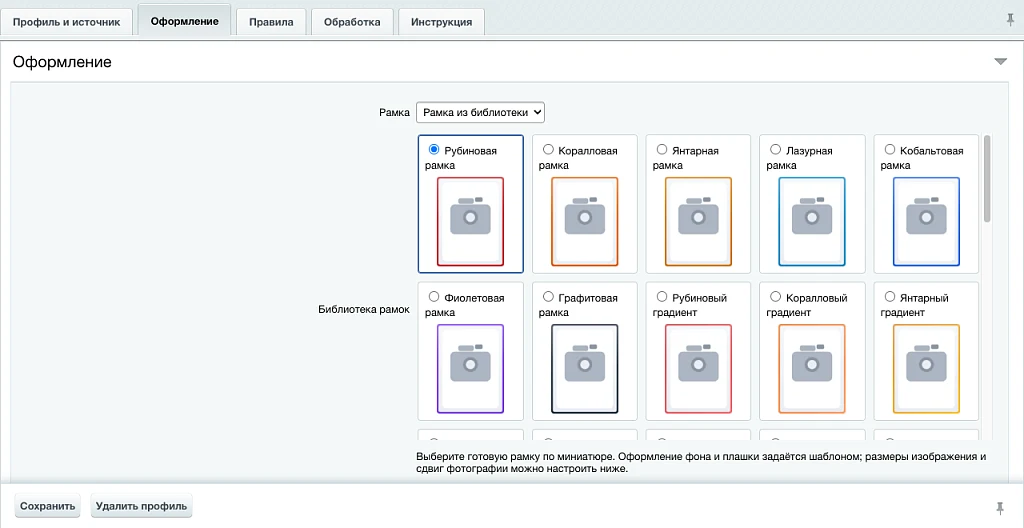Click the Янтарный градиент preview thumbnail

926,369
